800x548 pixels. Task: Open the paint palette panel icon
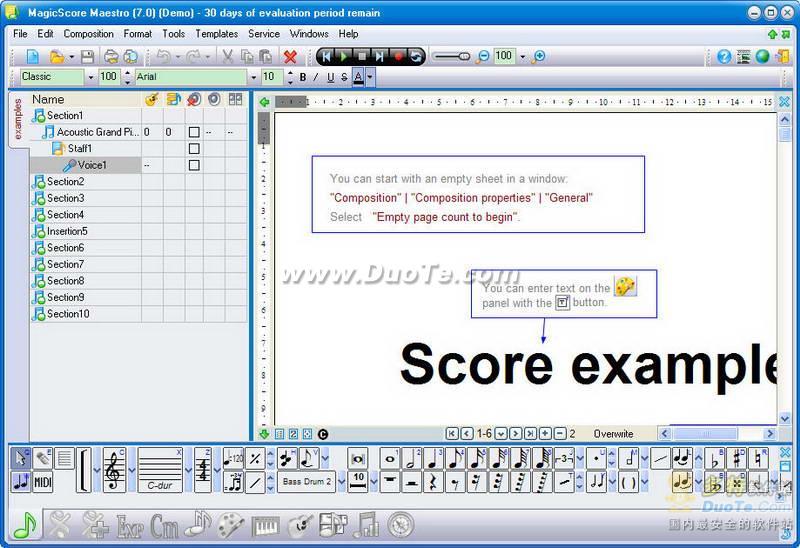[231, 526]
